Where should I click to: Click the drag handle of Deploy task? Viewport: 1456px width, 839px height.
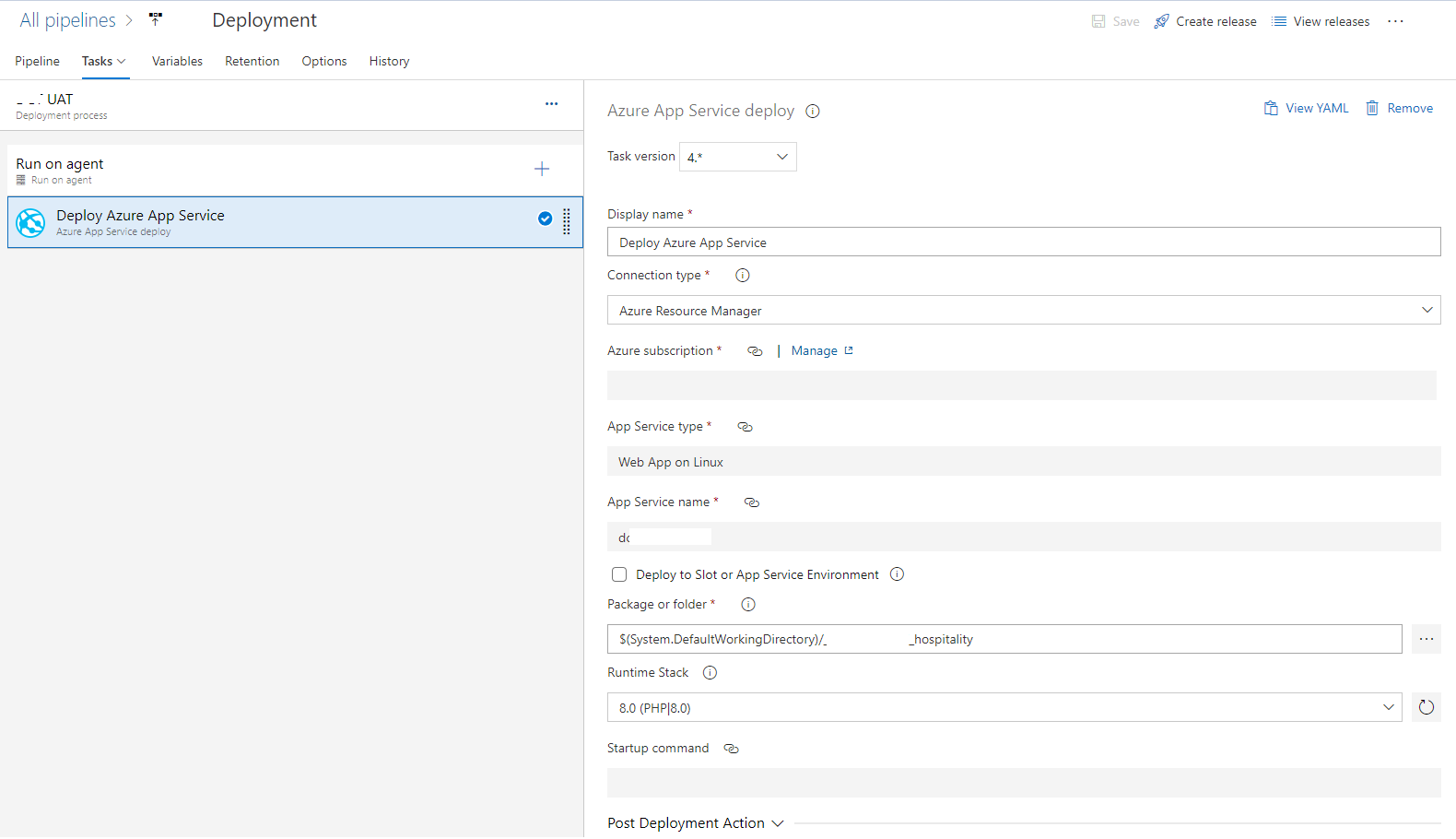pyautogui.click(x=567, y=221)
